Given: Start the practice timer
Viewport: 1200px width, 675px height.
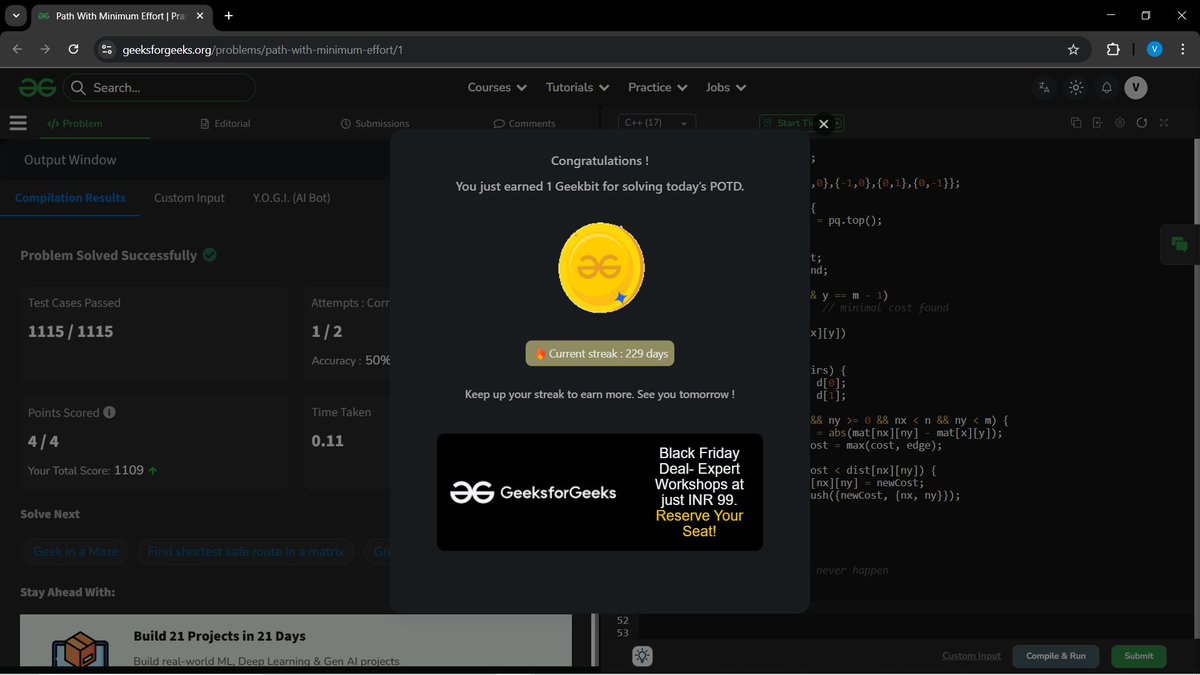Looking at the screenshot, I should click(791, 123).
